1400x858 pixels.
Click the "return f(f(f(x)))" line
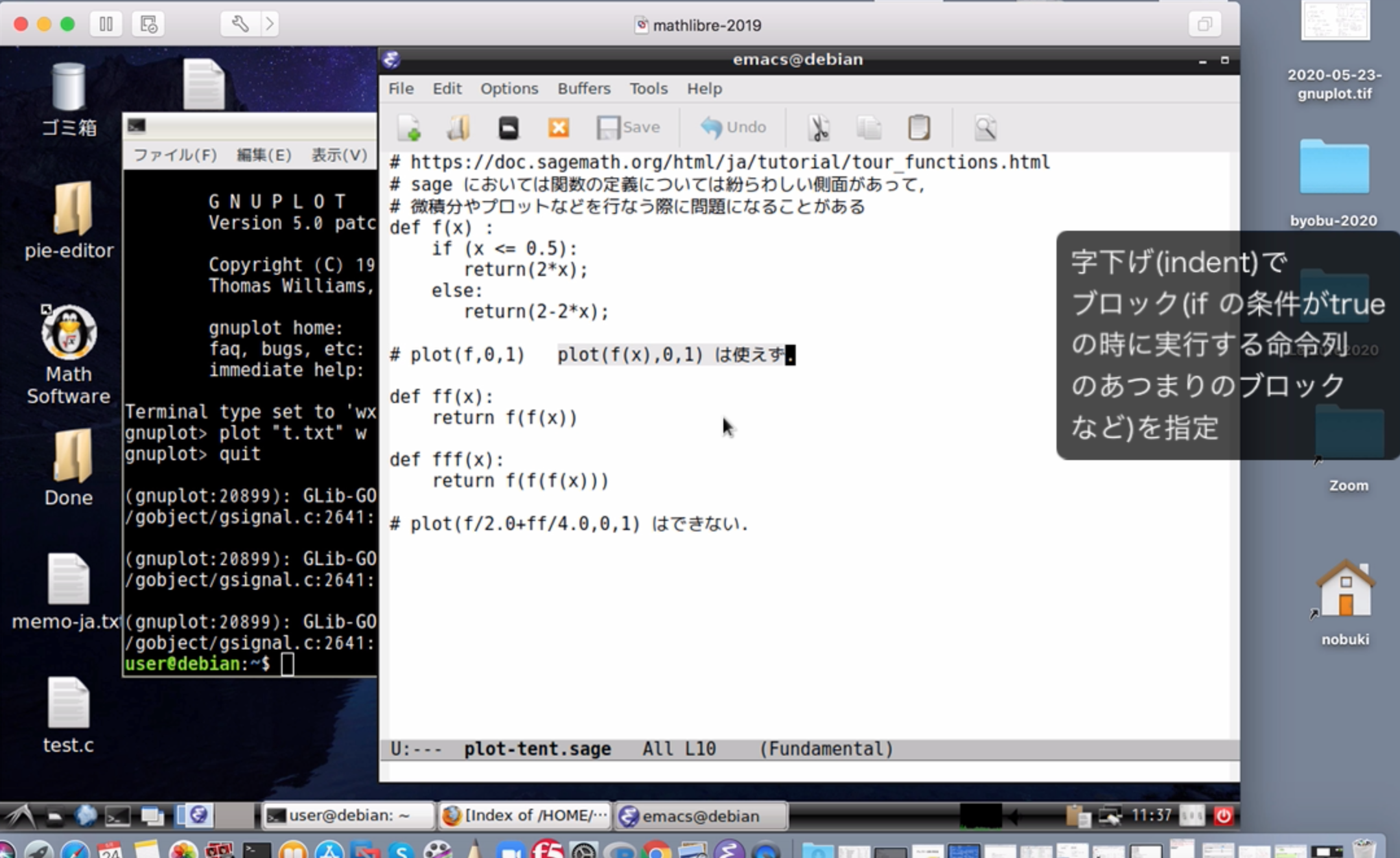520,481
